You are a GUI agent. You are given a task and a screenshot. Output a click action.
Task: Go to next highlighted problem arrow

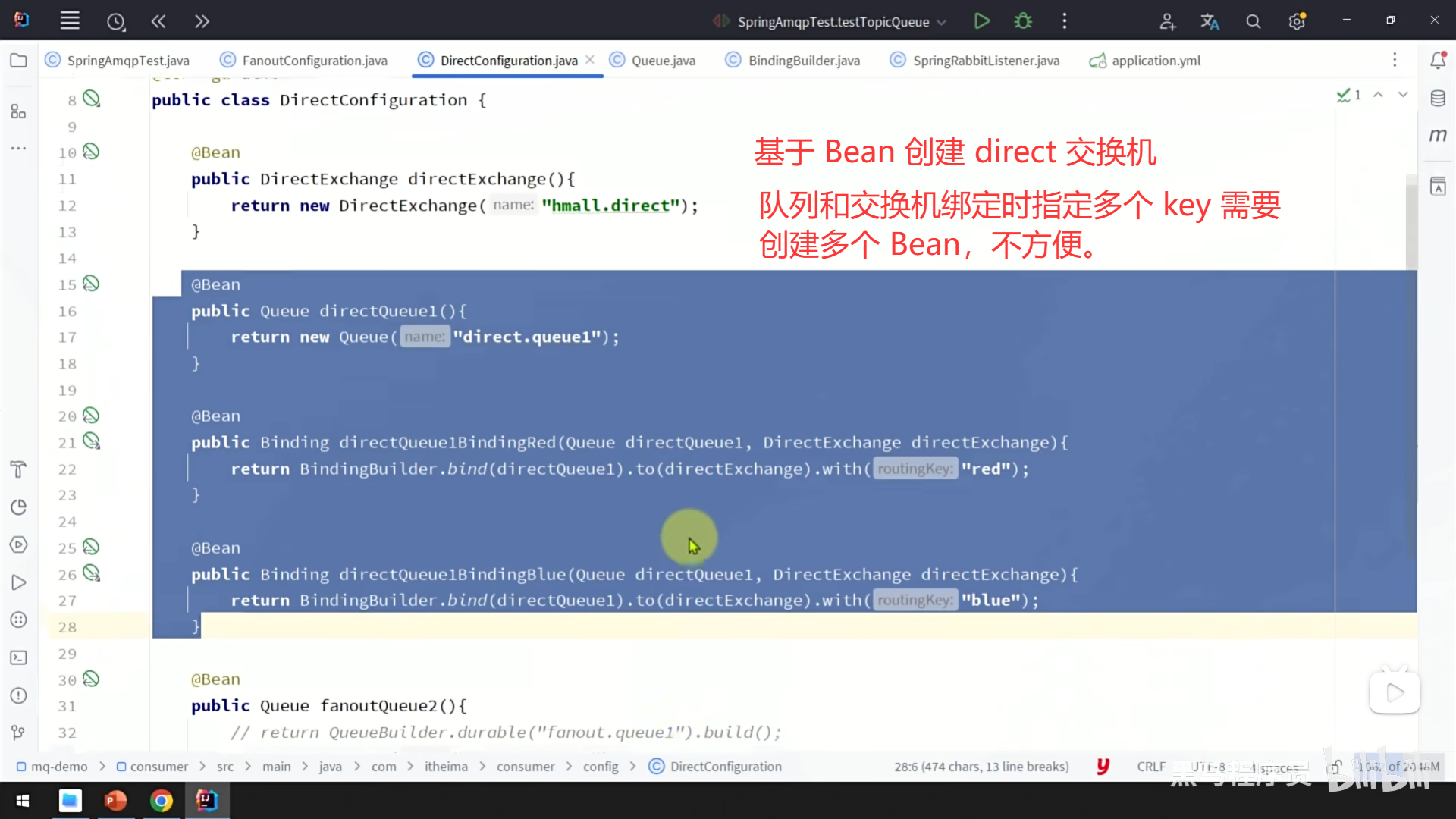pos(1403,95)
